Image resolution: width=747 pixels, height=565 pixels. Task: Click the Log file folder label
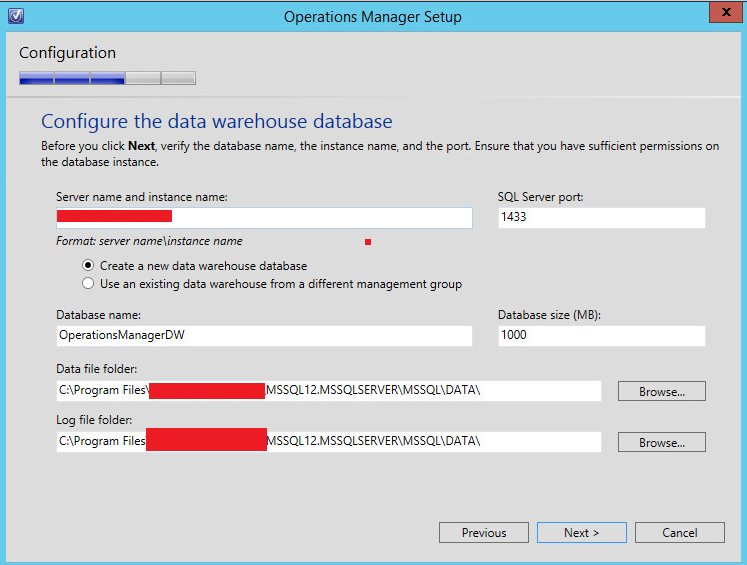coord(94,420)
